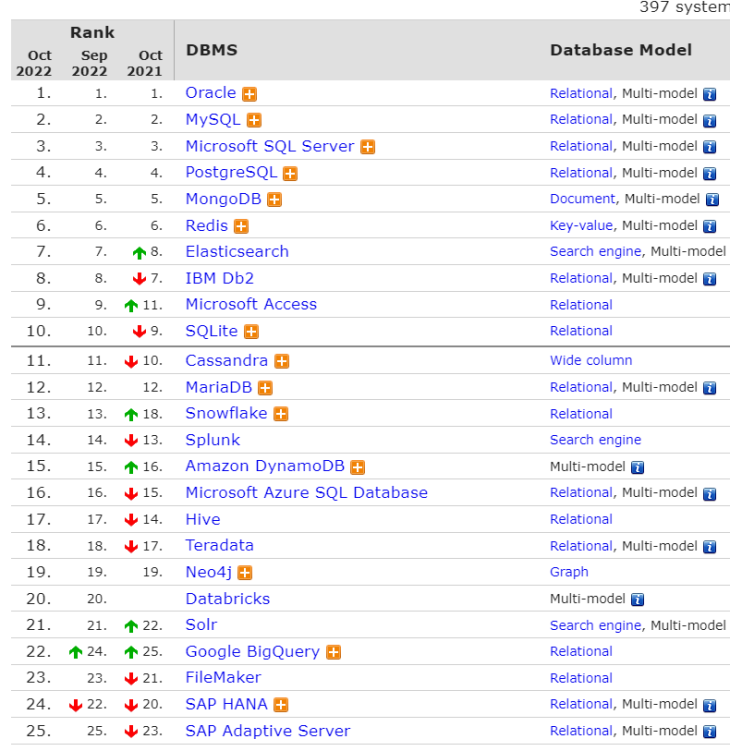Open the Microsoft Azure SQL Database link
The height and width of the screenshot is (751, 730).
[306, 493]
